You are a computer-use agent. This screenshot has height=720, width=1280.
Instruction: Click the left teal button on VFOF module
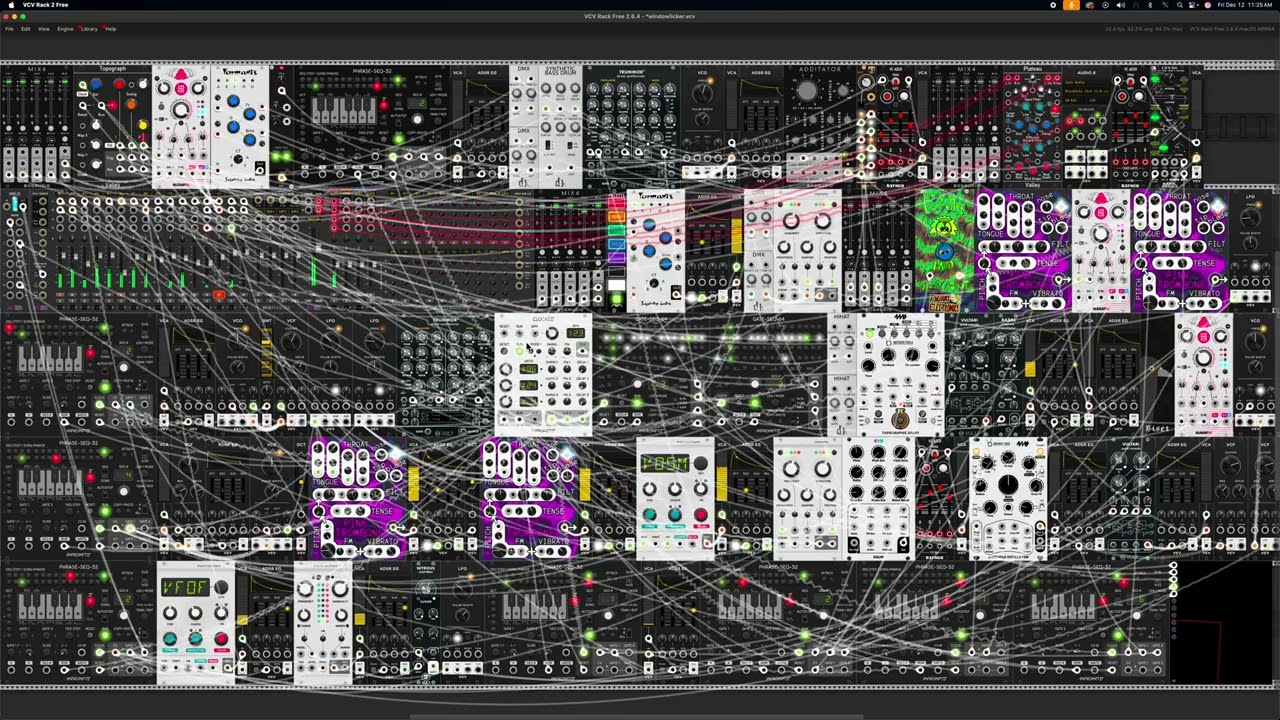pos(169,639)
